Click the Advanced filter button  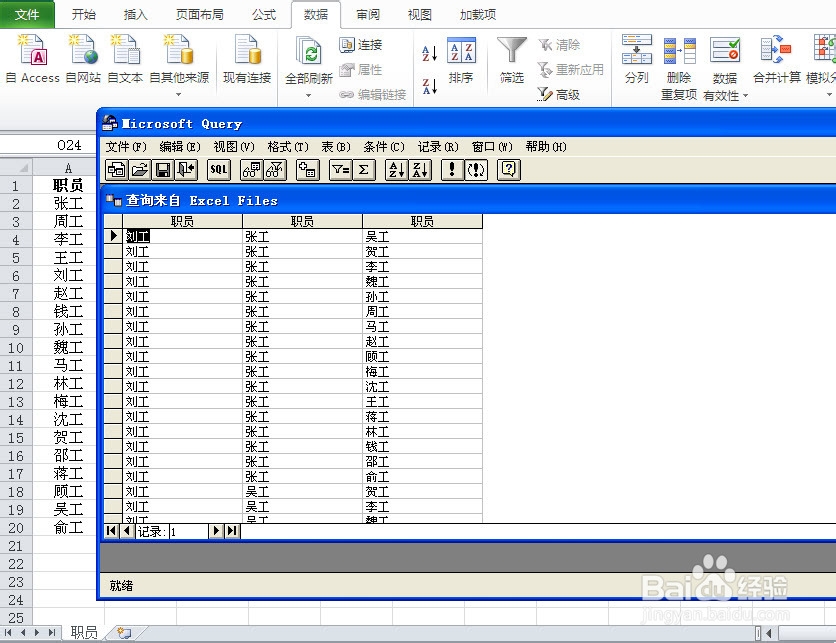(559, 94)
